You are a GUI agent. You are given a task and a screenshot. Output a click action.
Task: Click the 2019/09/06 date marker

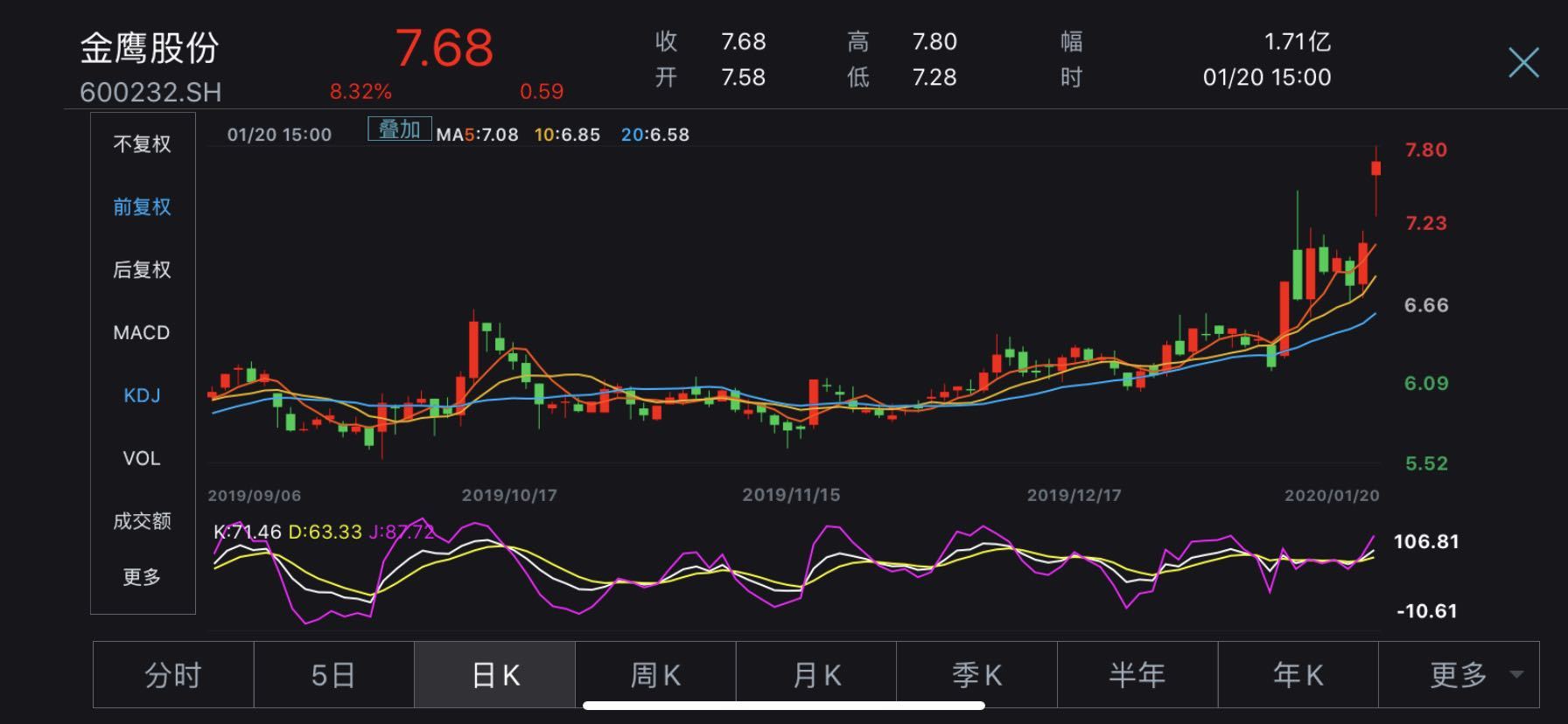[254, 496]
